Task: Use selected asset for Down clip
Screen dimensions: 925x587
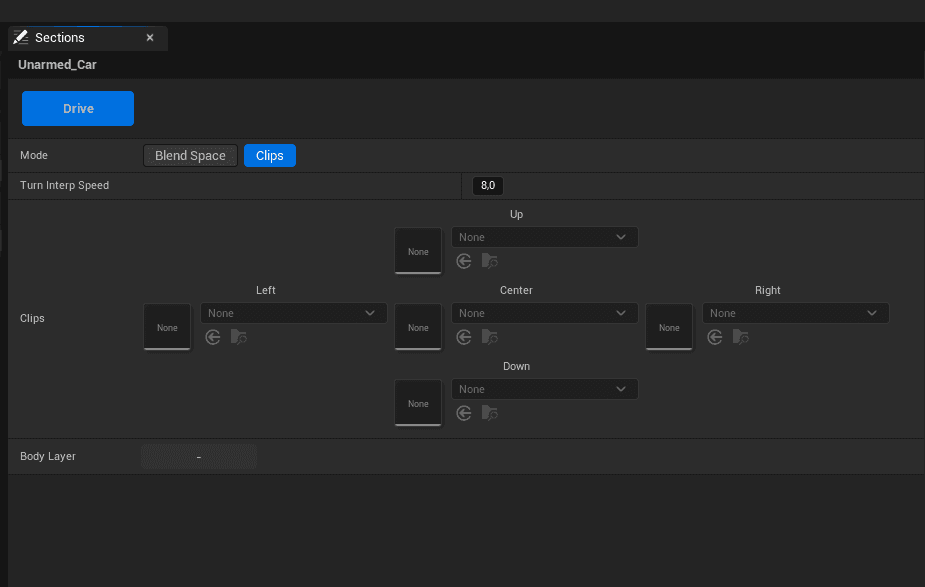Action: click(x=464, y=413)
